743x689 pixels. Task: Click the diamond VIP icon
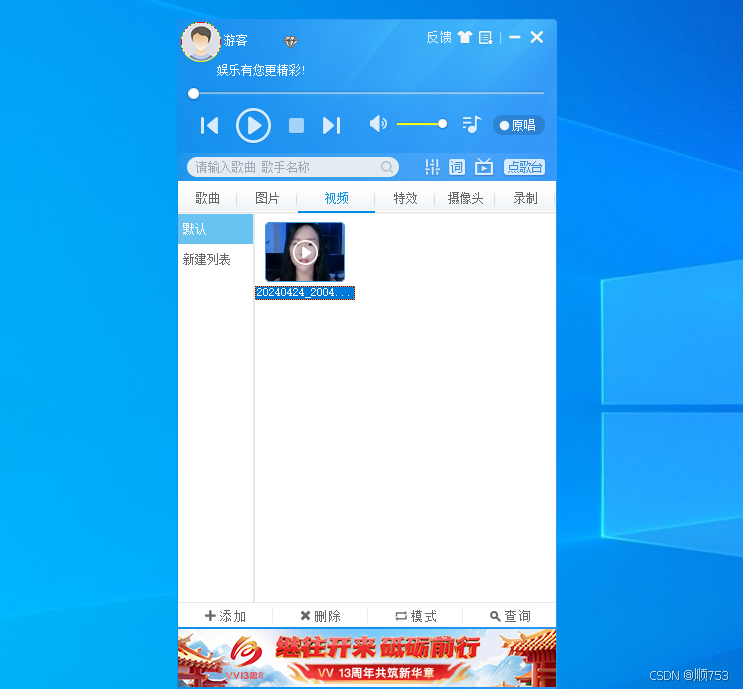pyautogui.click(x=290, y=42)
